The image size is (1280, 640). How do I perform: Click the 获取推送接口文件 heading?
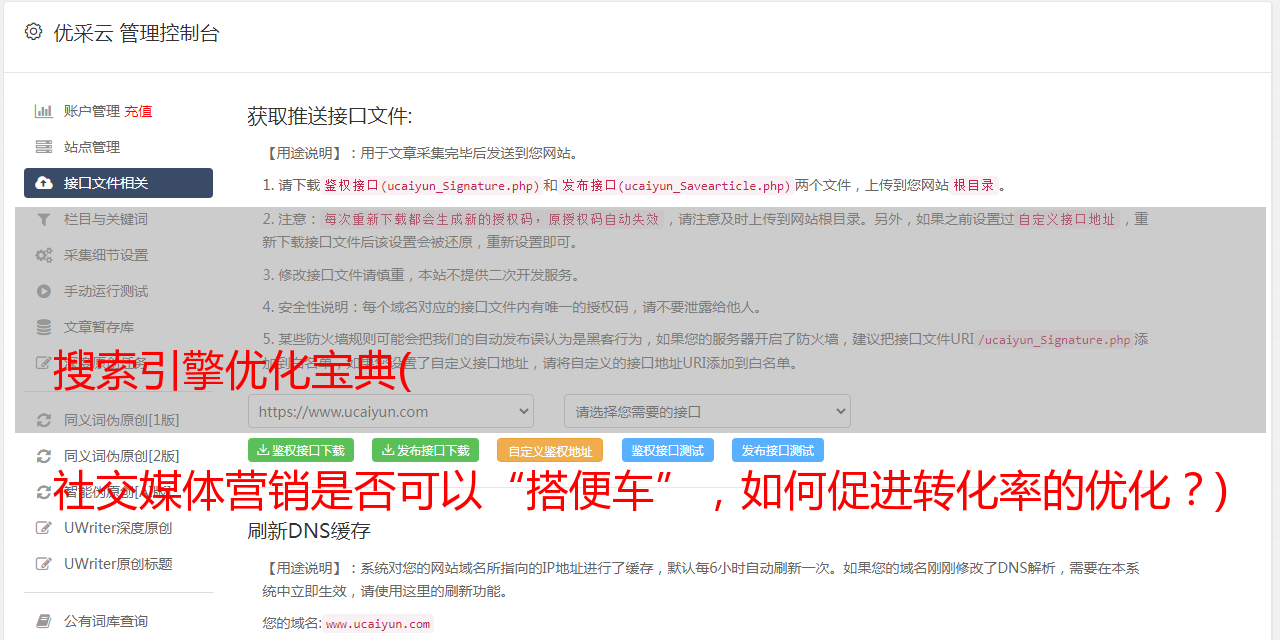pos(330,116)
